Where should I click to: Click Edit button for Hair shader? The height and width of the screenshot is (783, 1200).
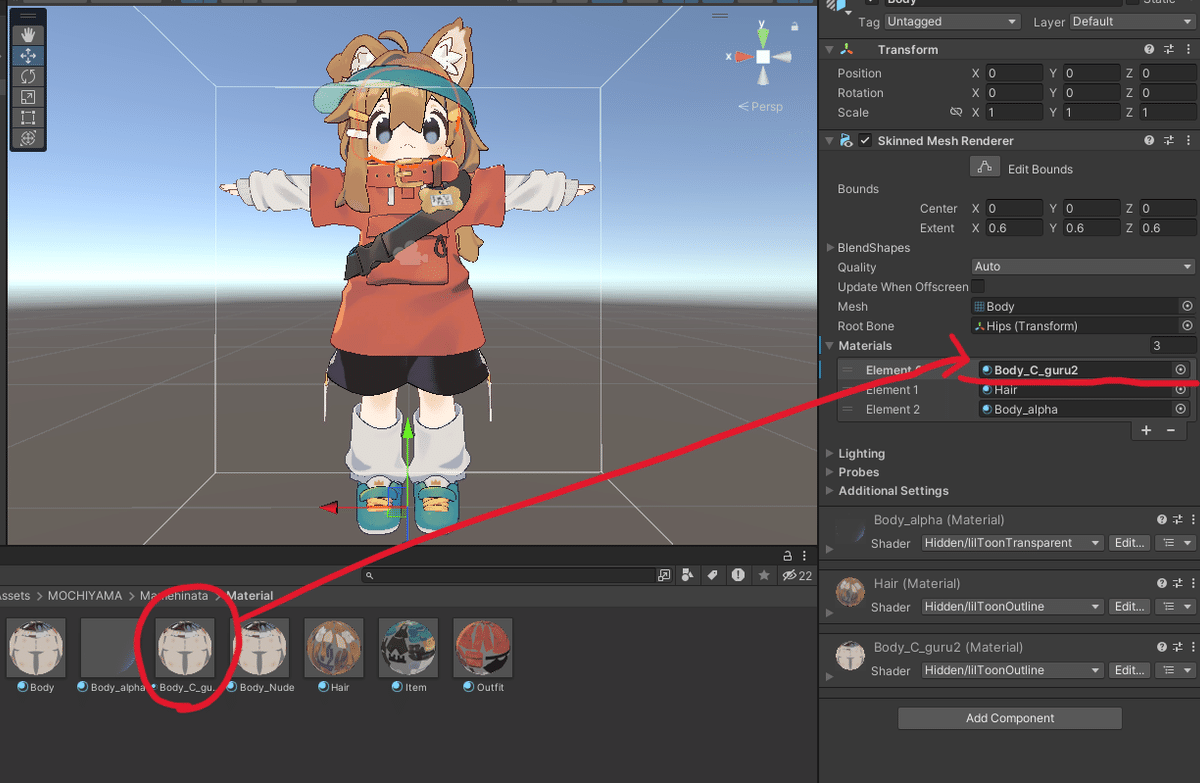coord(1129,607)
